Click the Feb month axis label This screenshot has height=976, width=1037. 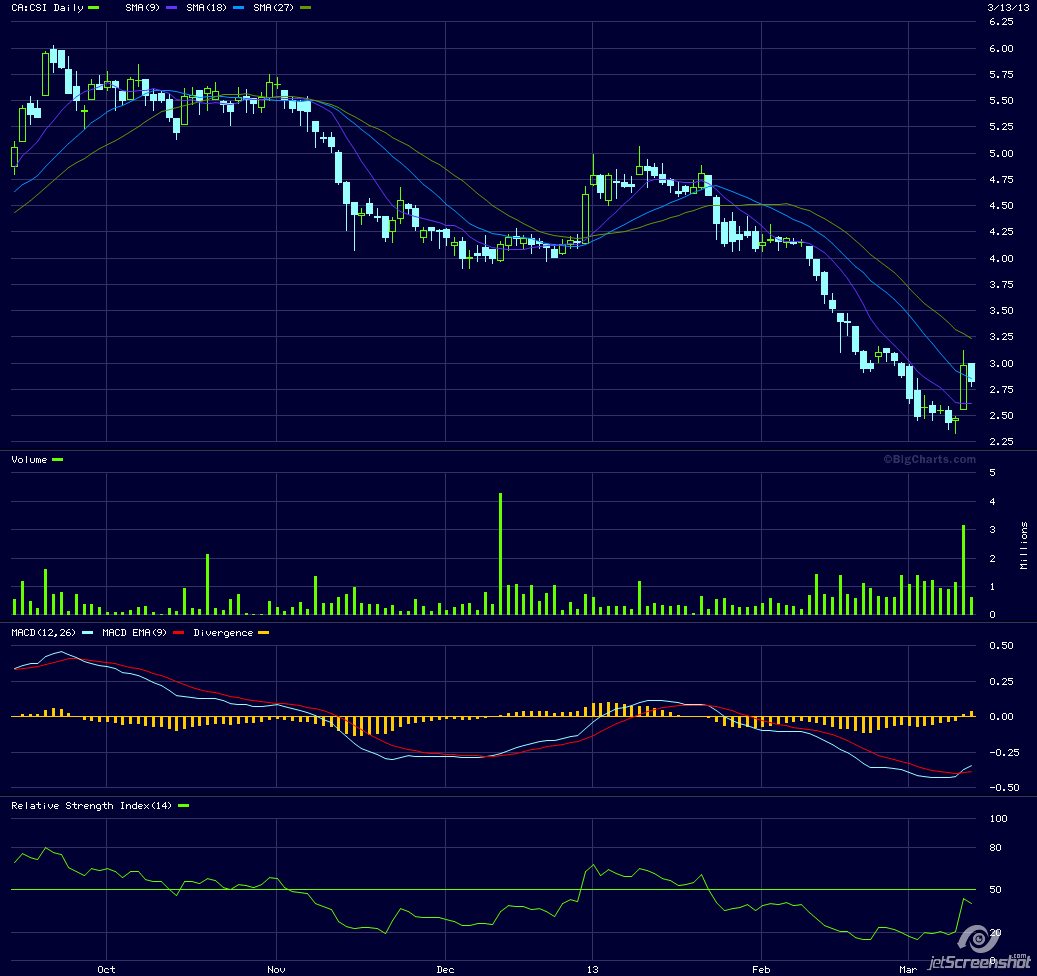(761, 969)
